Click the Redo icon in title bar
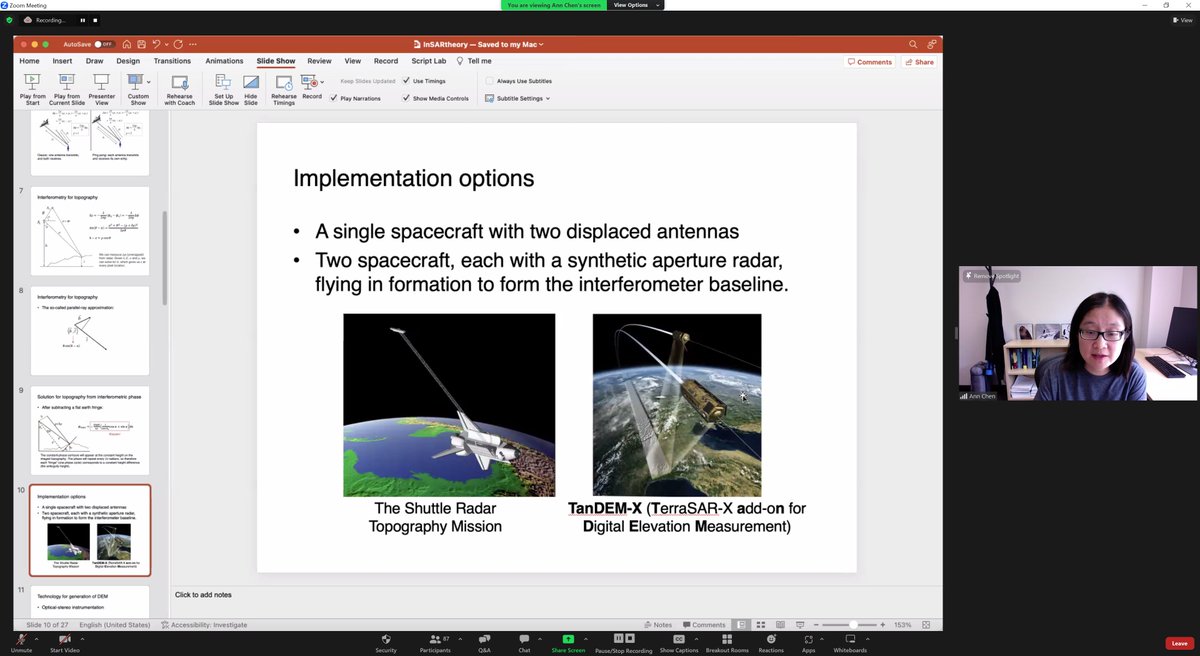1200x656 pixels. 178,44
